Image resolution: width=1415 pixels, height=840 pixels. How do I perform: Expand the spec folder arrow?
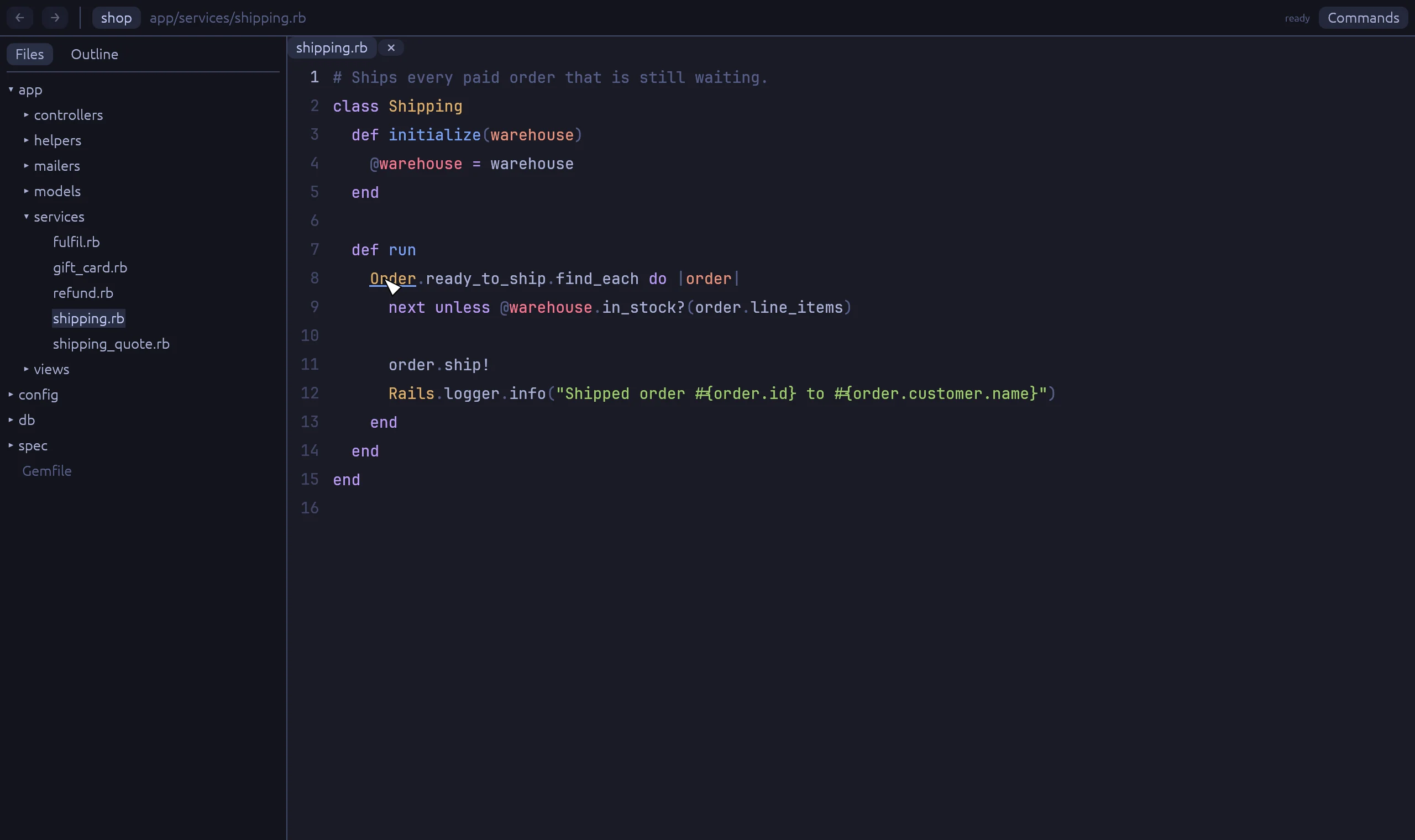tap(11, 445)
